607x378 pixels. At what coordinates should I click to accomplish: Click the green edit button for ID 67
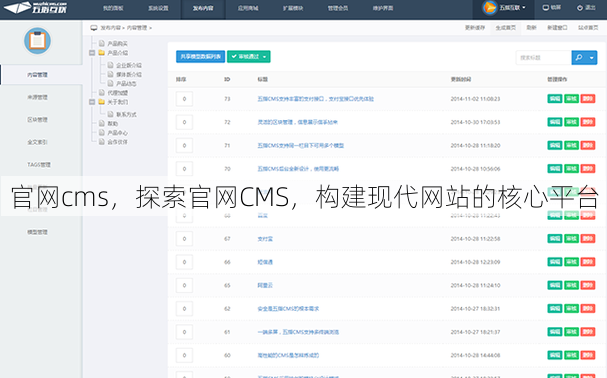(x=555, y=239)
